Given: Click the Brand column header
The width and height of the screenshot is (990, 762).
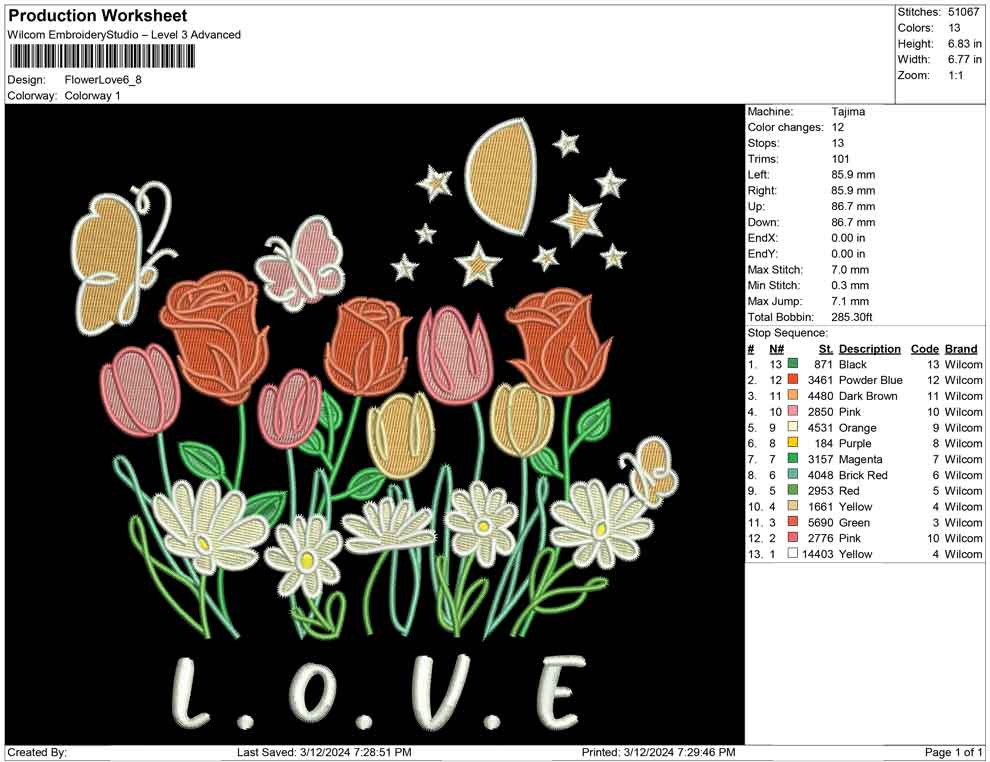Looking at the screenshot, I should tap(961, 349).
